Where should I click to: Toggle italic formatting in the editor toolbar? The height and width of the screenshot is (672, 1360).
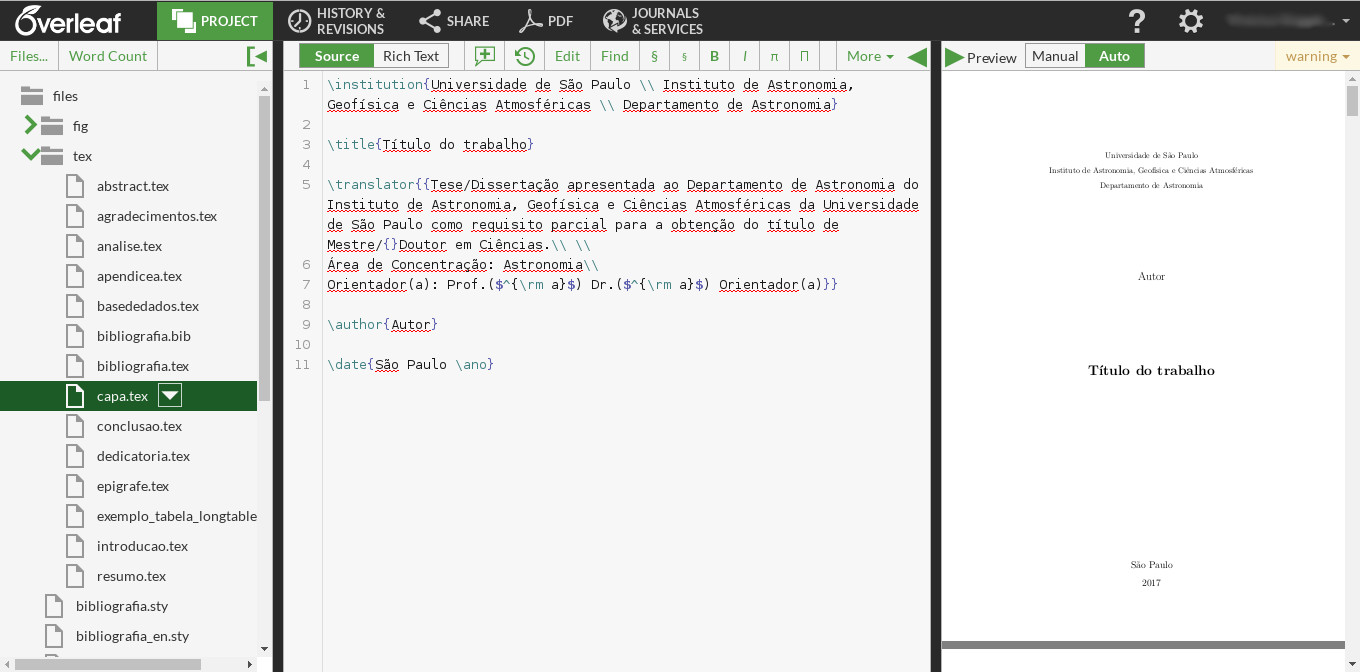[743, 56]
